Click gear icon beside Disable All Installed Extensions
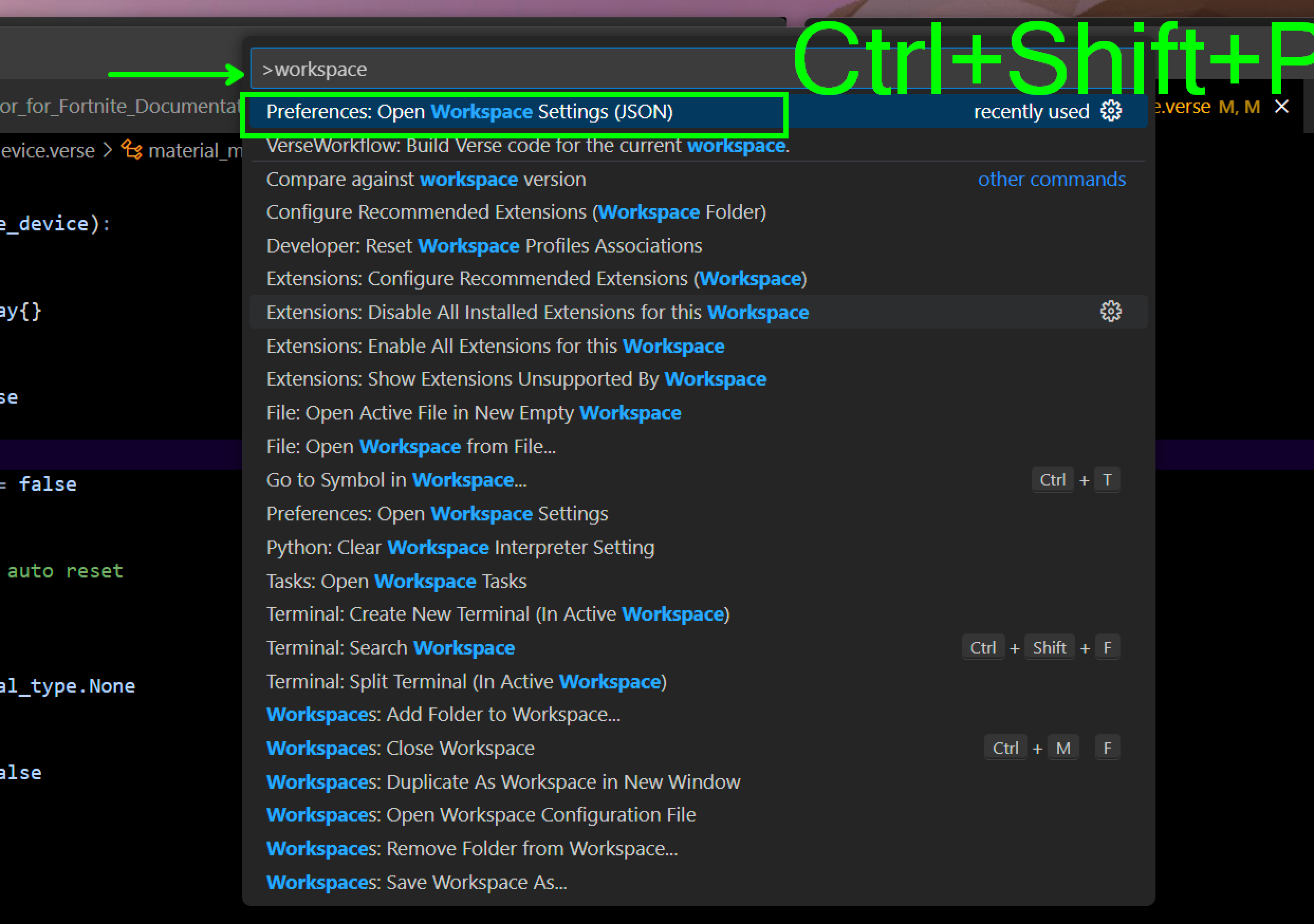The height and width of the screenshot is (924, 1314). (1111, 312)
